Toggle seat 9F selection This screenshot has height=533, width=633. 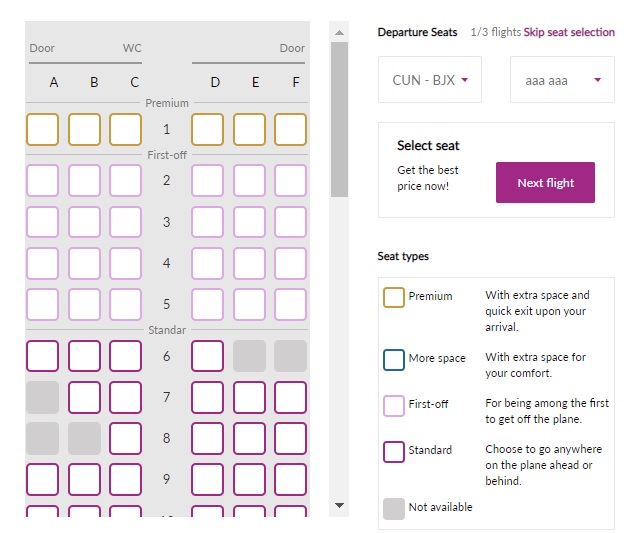click(x=290, y=480)
